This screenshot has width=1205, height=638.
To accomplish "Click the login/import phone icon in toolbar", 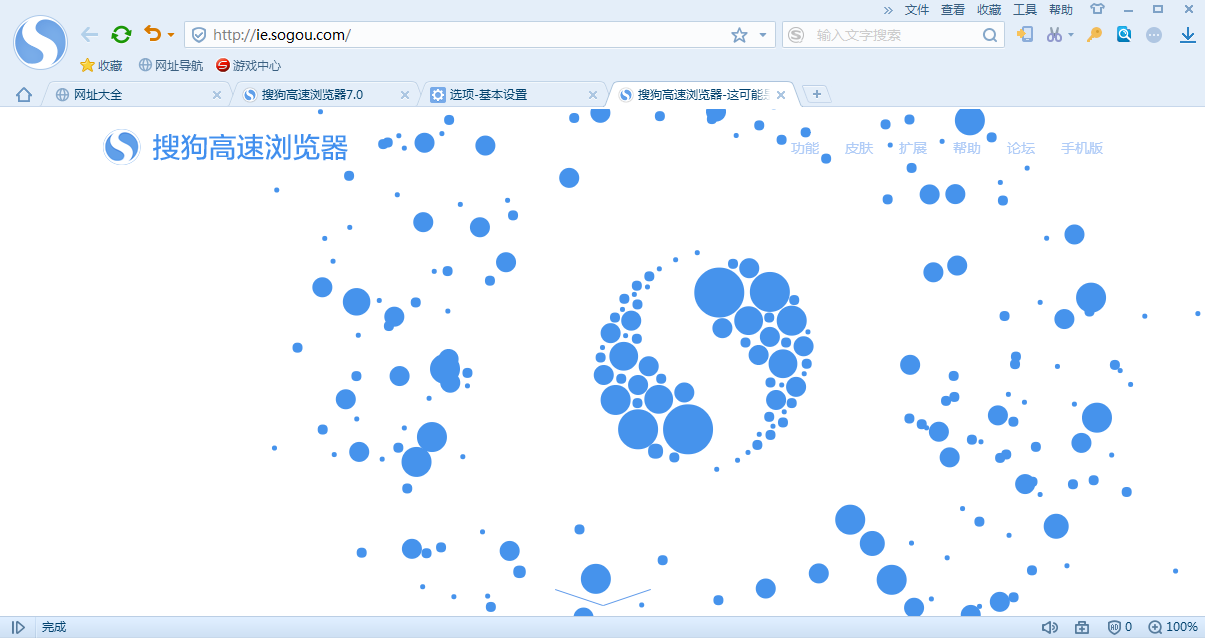I will (1024, 34).
